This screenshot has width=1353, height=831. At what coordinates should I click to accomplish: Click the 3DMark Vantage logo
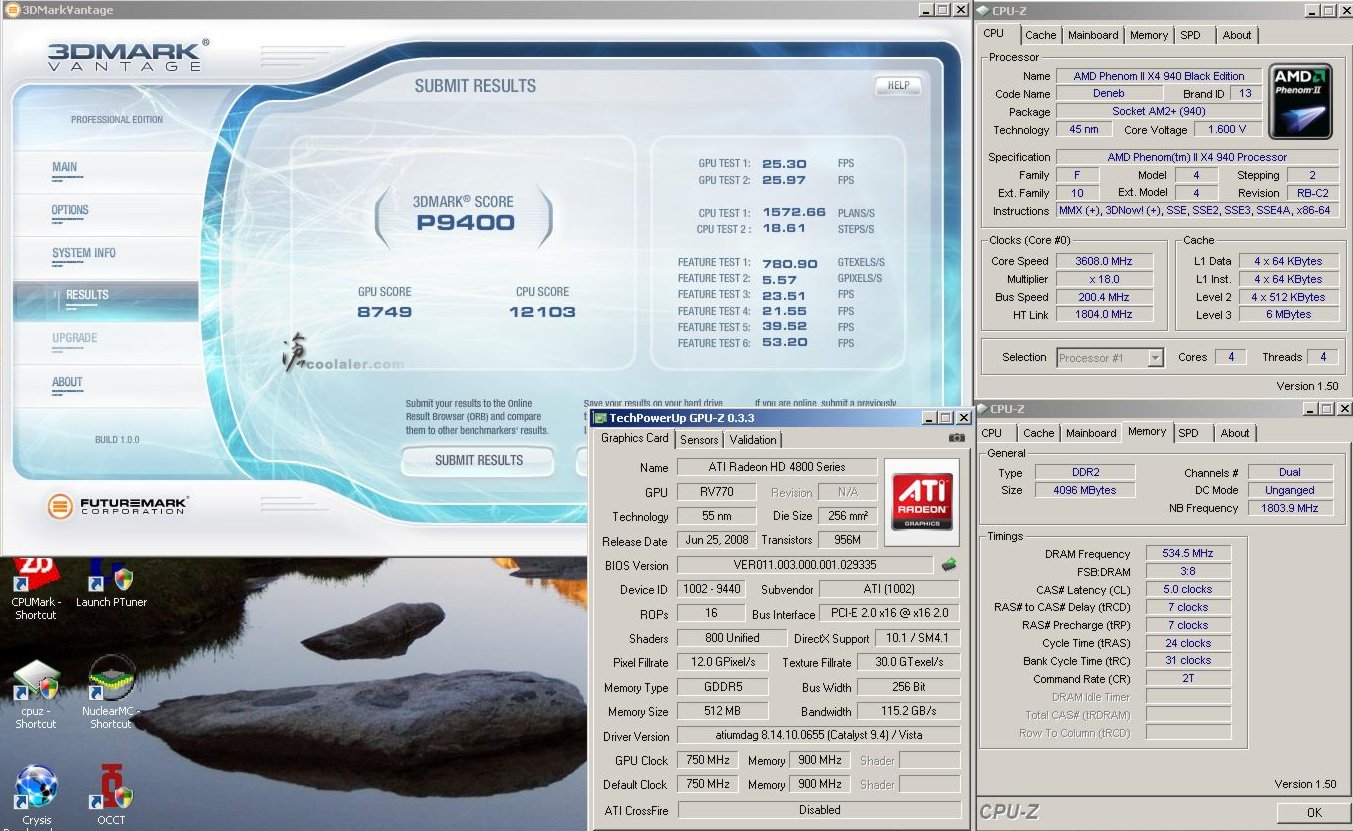[x=127, y=55]
